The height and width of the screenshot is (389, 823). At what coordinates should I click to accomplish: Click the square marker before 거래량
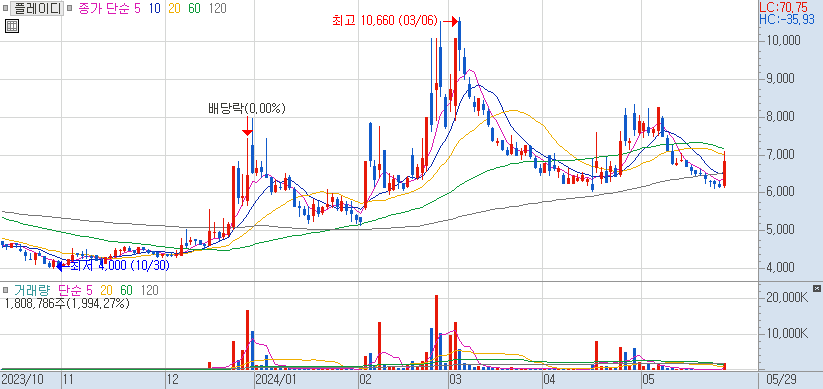pos(5,290)
